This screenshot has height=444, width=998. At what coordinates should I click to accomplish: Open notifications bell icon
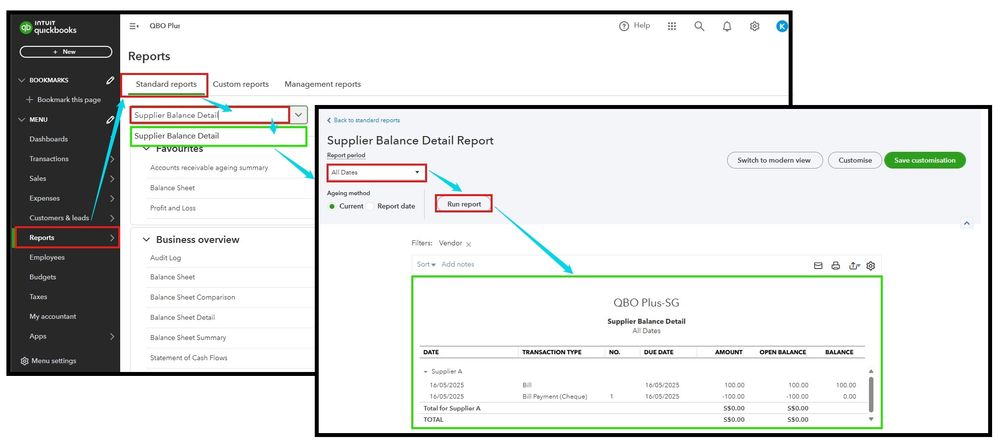(x=727, y=26)
